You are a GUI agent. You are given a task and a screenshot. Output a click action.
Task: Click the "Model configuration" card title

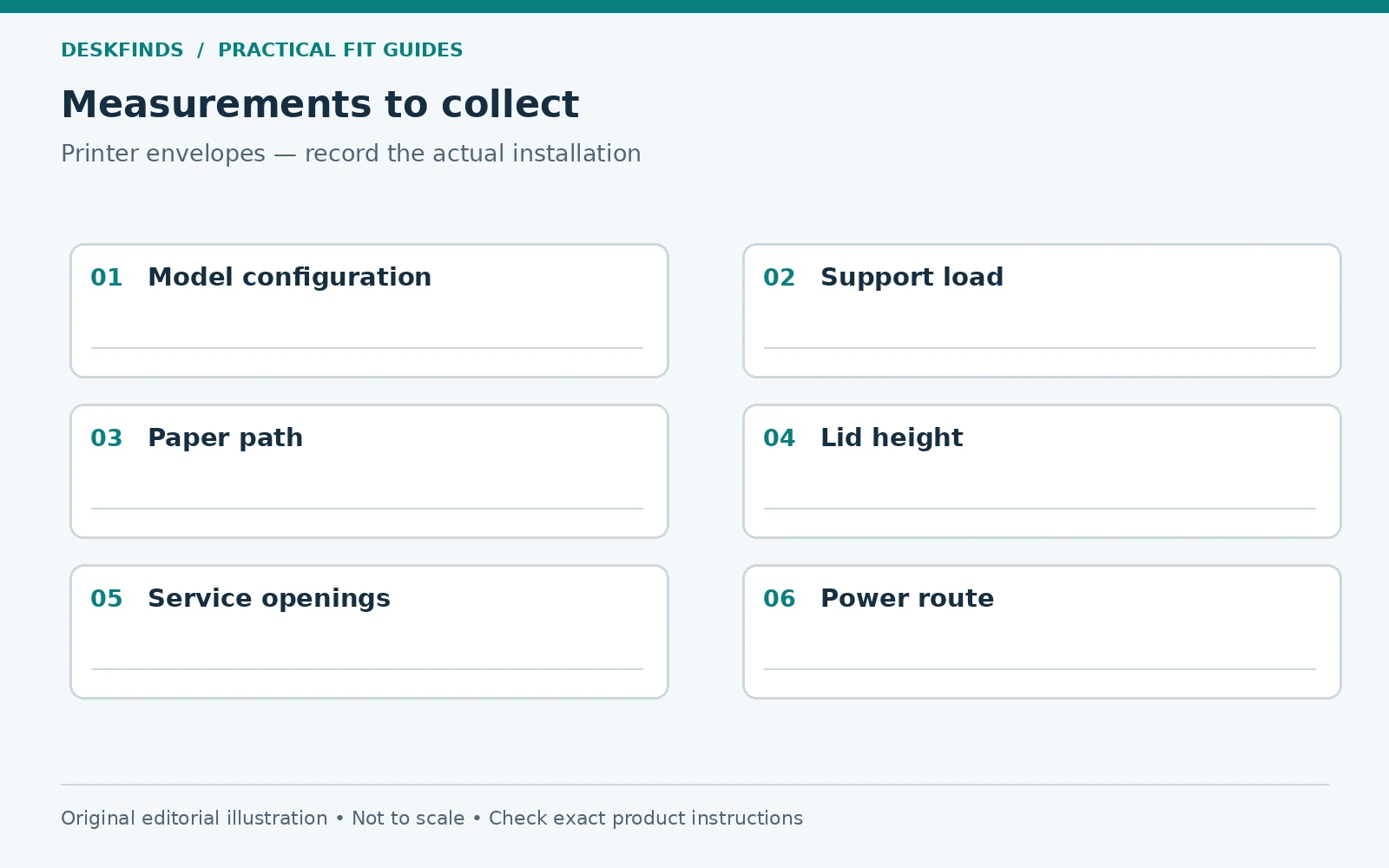pyautogui.click(x=289, y=277)
